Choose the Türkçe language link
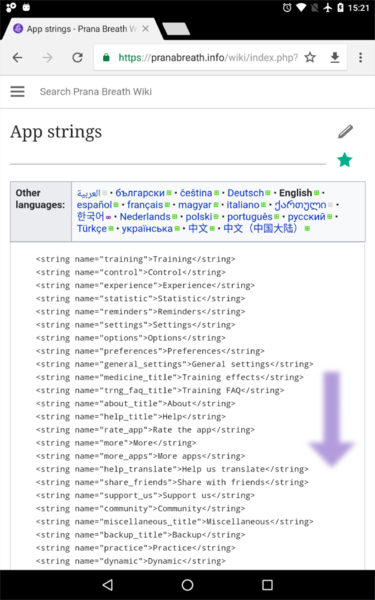The width and height of the screenshot is (375, 600). coord(92,228)
